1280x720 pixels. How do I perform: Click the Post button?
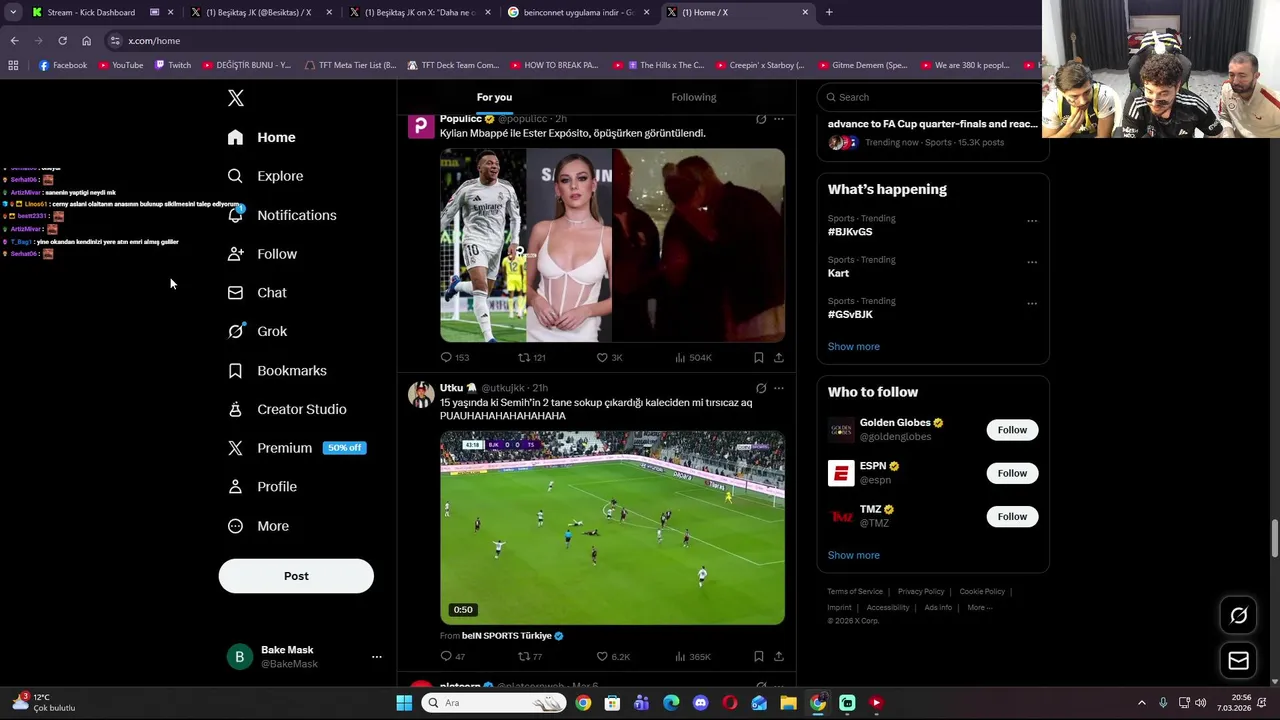click(296, 576)
